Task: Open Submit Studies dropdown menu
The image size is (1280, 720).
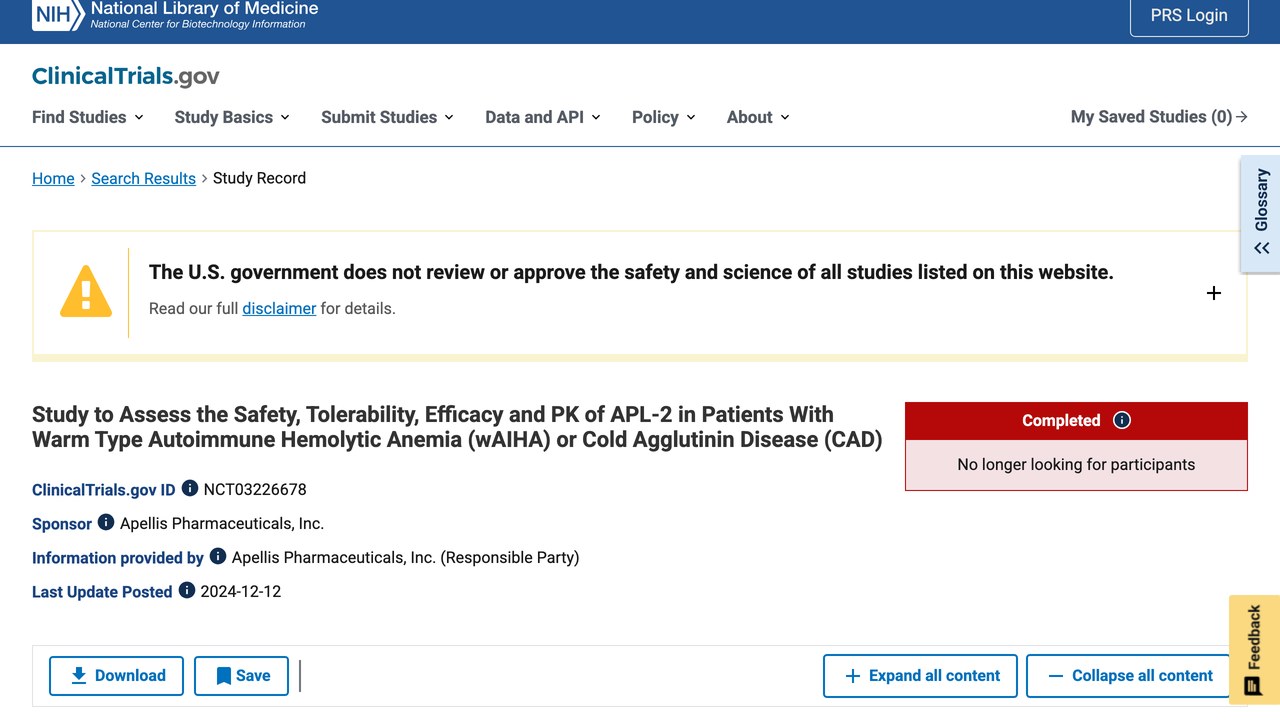Action: (x=388, y=117)
